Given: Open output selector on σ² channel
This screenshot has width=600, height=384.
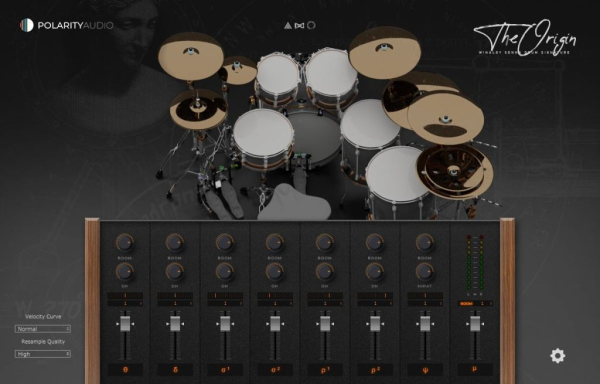Looking at the screenshot, I should click(x=275, y=303).
